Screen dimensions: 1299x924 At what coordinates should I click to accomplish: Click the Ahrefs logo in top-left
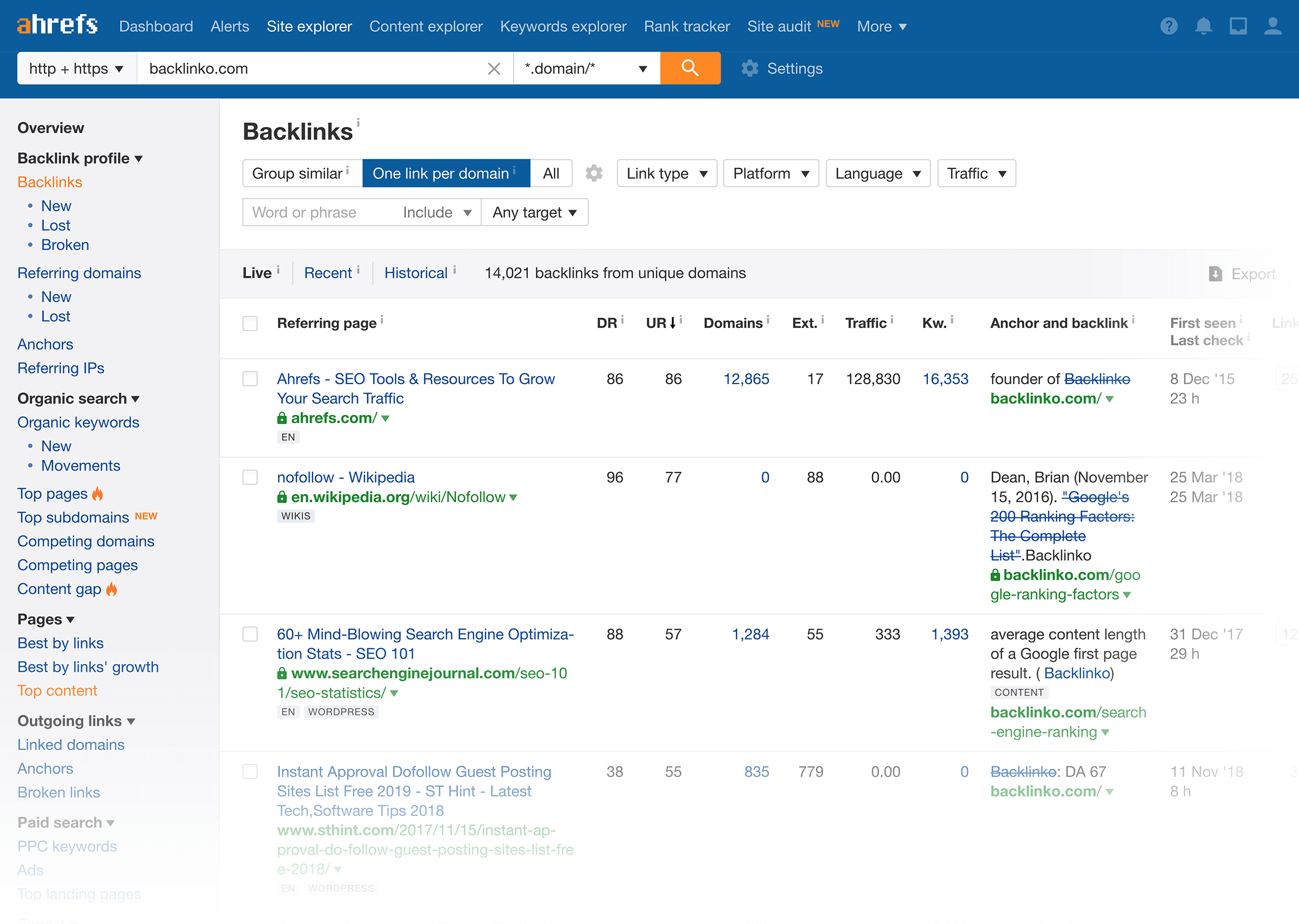[56, 27]
